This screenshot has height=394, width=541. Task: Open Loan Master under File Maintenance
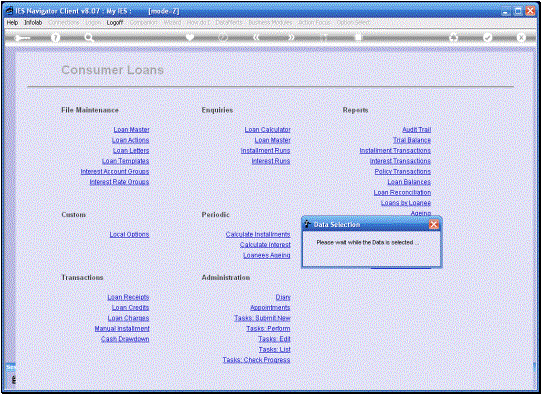pyautogui.click(x=131, y=130)
